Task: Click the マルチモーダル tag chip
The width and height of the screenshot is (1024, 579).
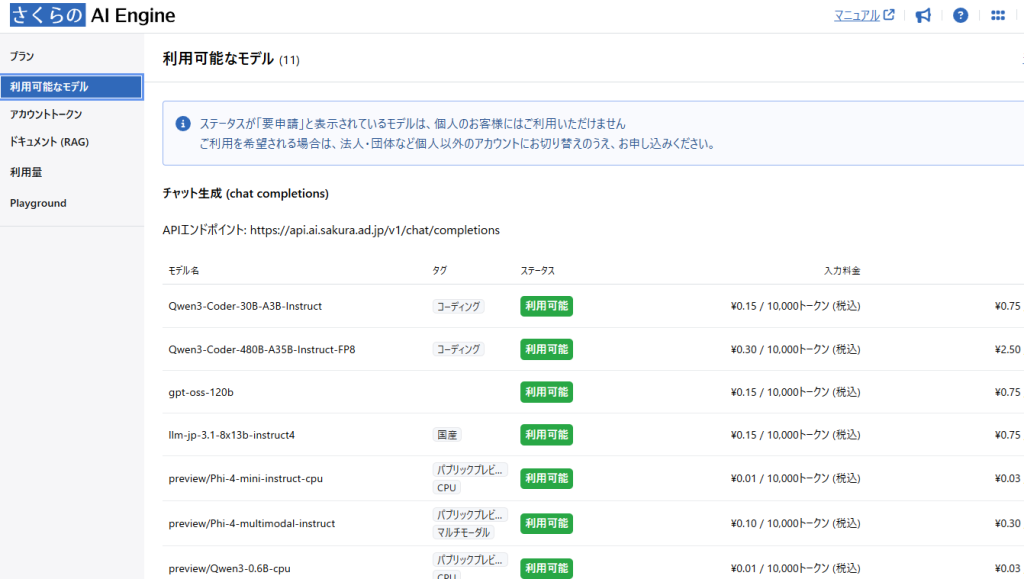Action: coord(465,532)
